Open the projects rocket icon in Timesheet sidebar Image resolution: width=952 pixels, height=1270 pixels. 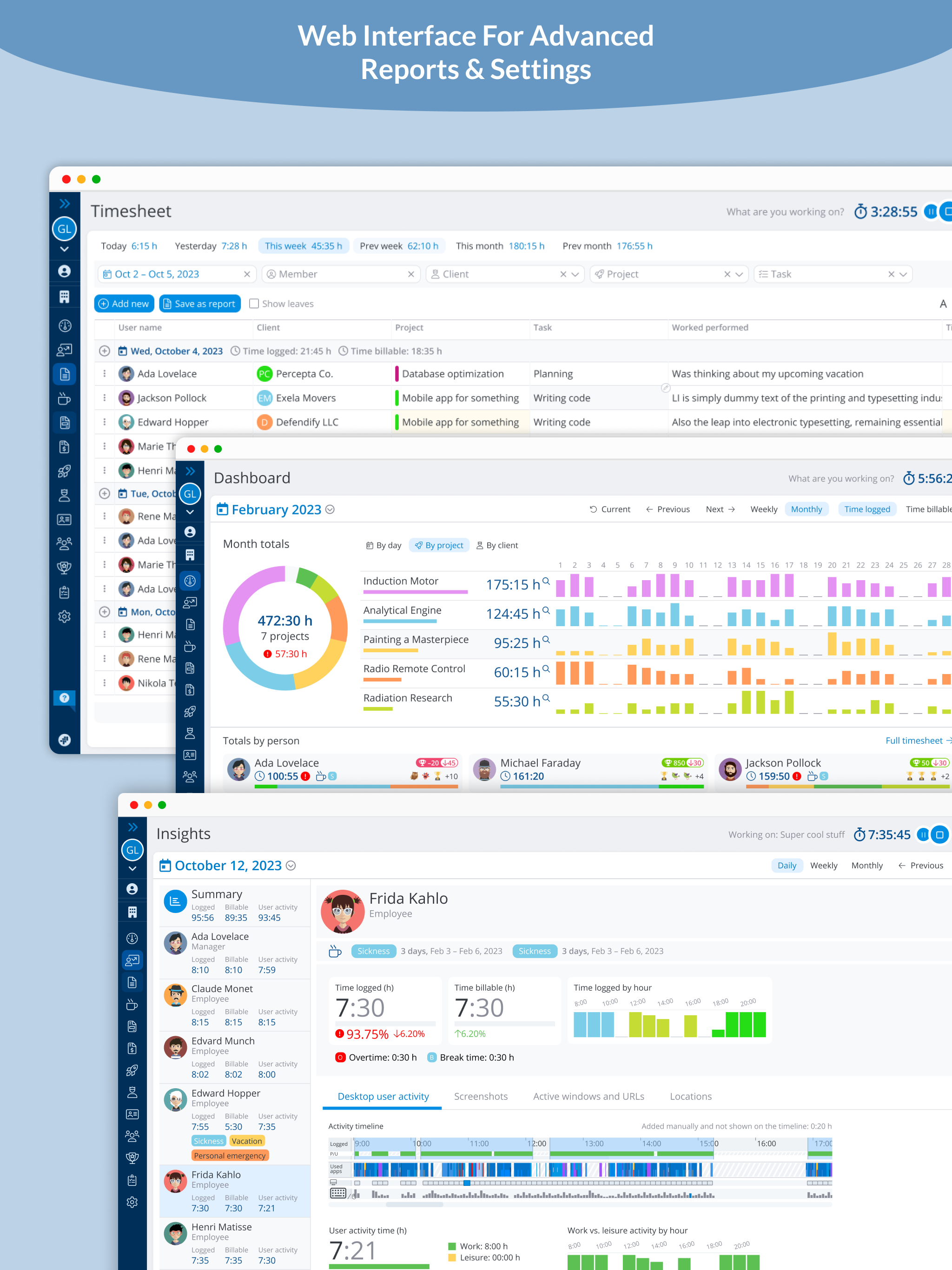coord(64,471)
